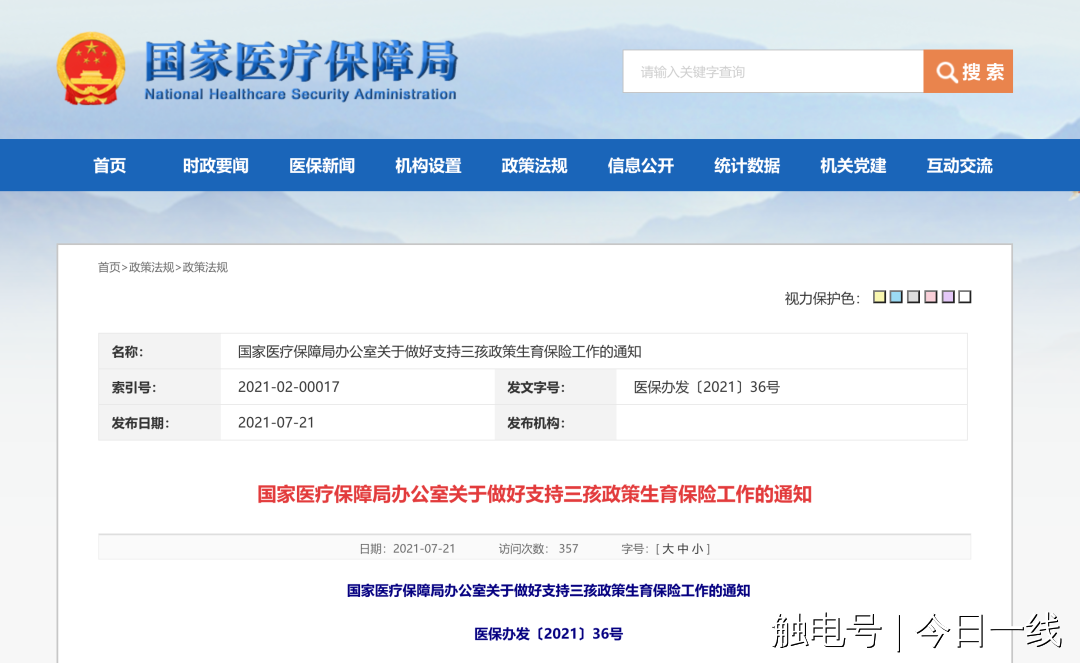The image size is (1080, 663).
Task: Open the 信息公开 navigation item
Action: coord(641,165)
